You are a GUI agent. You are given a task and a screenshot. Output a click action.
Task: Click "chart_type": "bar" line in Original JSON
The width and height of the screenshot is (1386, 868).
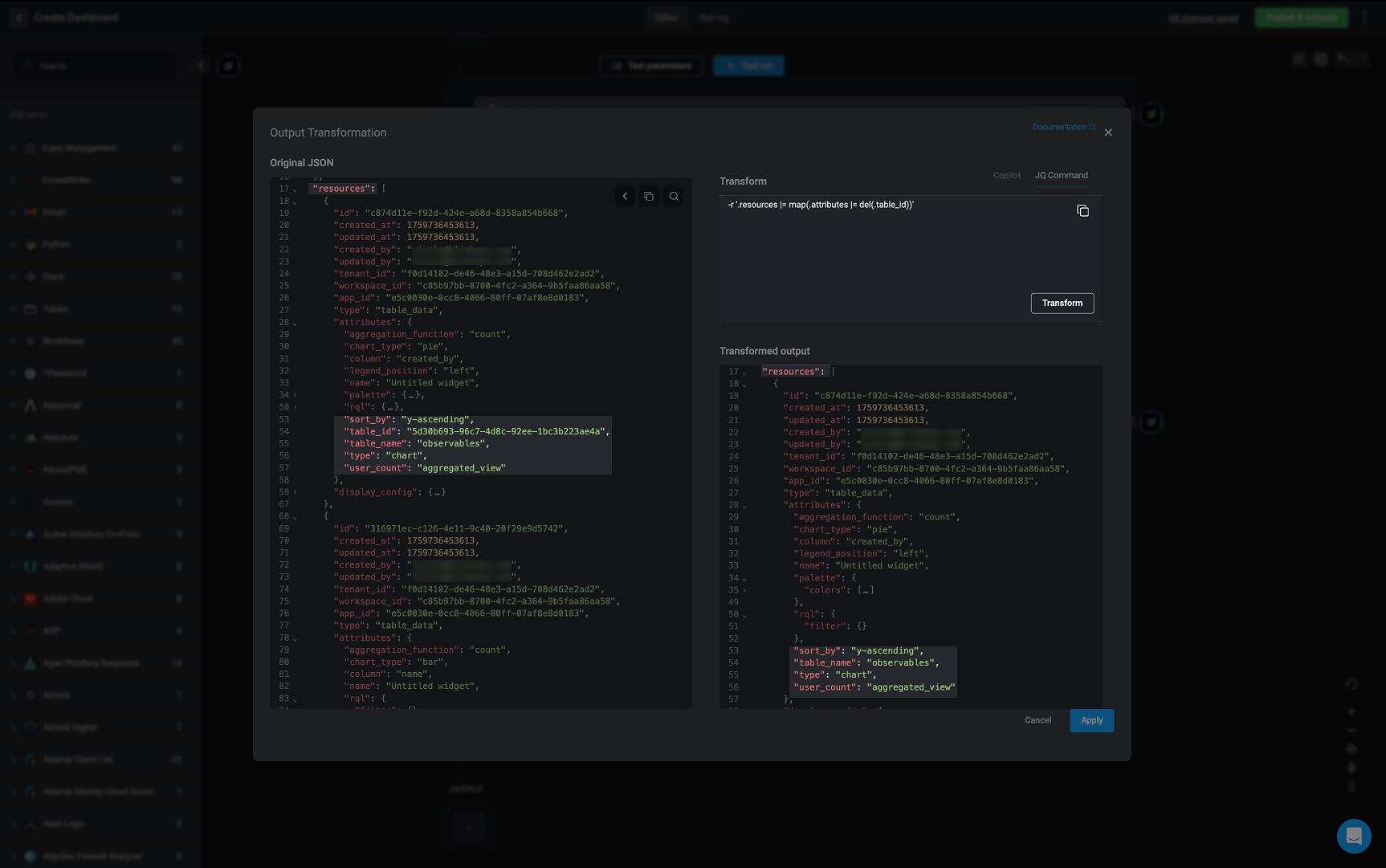tap(396, 662)
